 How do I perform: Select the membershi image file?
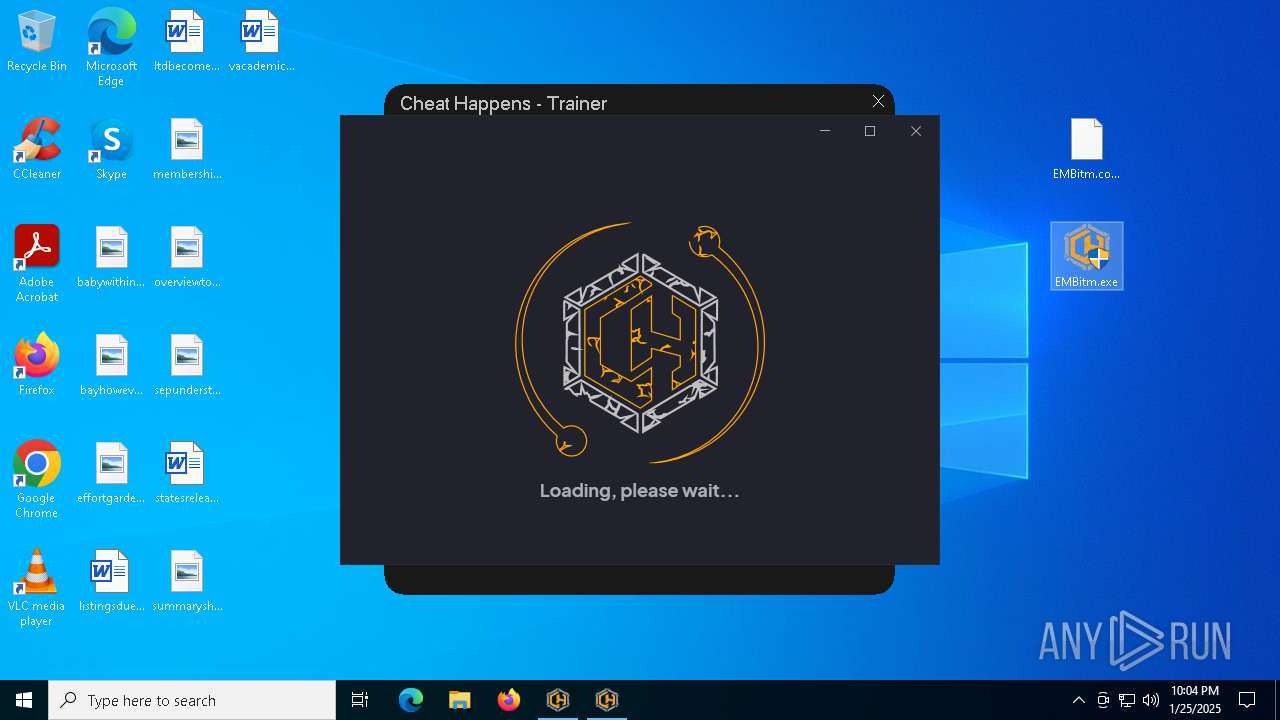click(187, 150)
